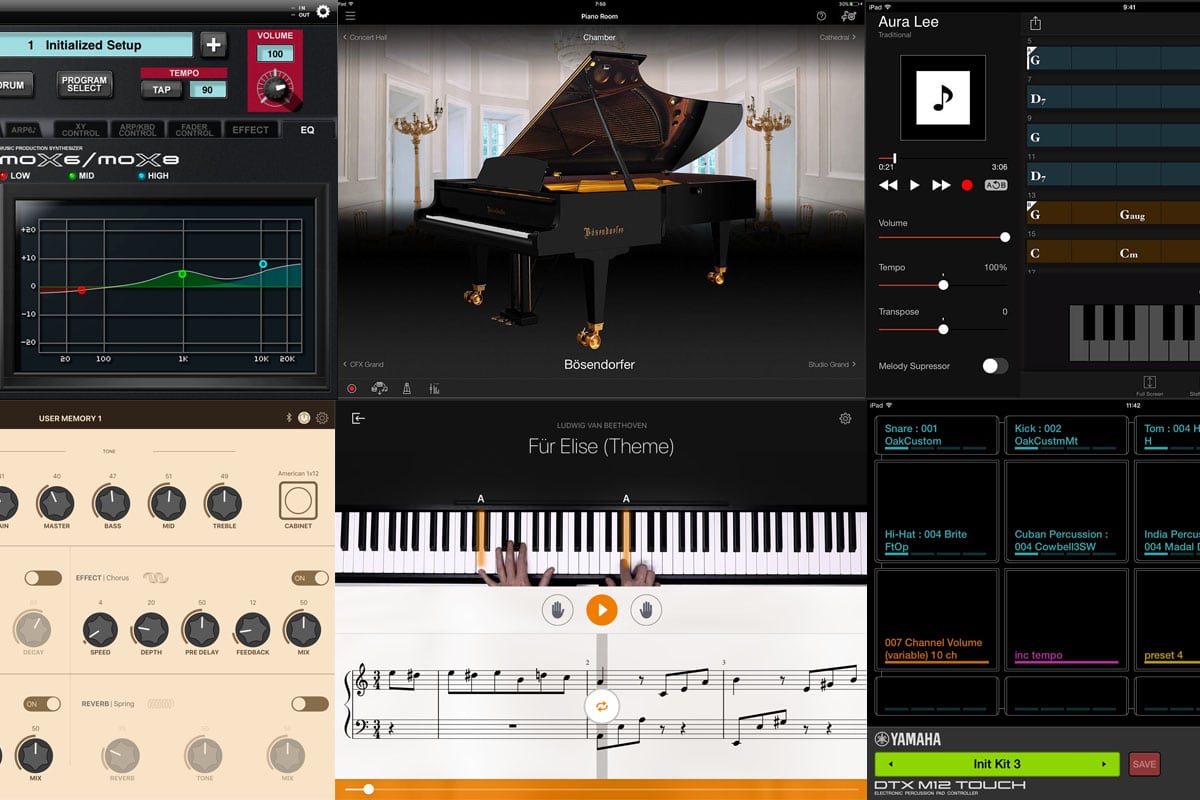Switch to the EFFECT tab
The image size is (1200, 800).
click(250, 130)
